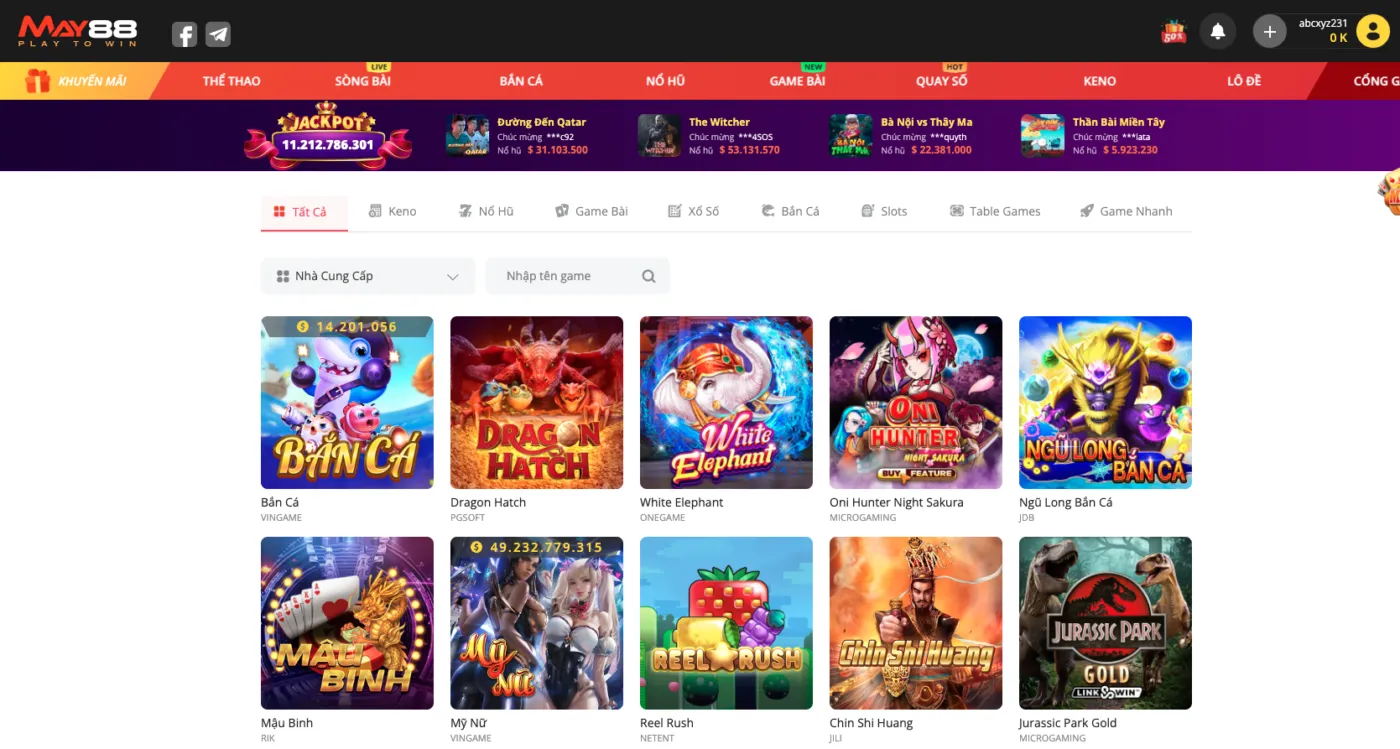The height and width of the screenshot is (749, 1400).
Task: Select the Bắn Cá category tab
Action: click(790, 211)
